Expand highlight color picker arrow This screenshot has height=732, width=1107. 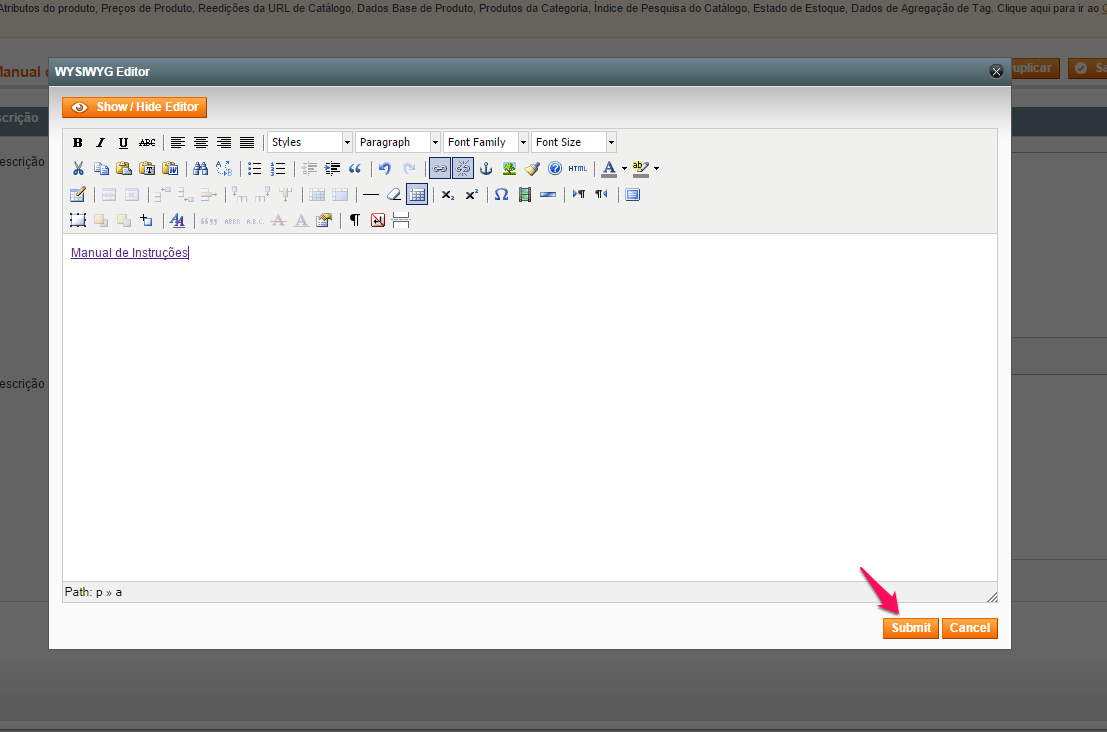click(x=657, y=168)
